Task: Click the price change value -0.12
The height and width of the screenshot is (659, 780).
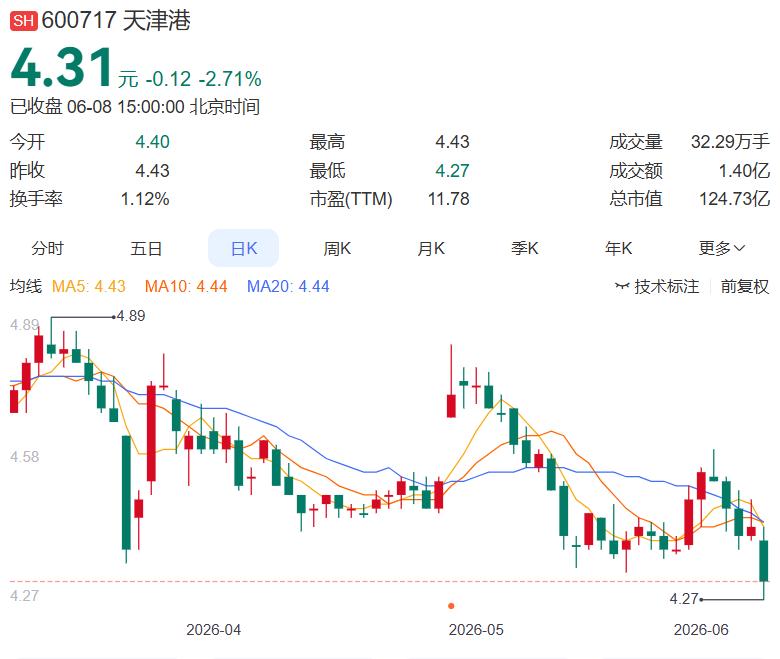Action: coord(168,79)
